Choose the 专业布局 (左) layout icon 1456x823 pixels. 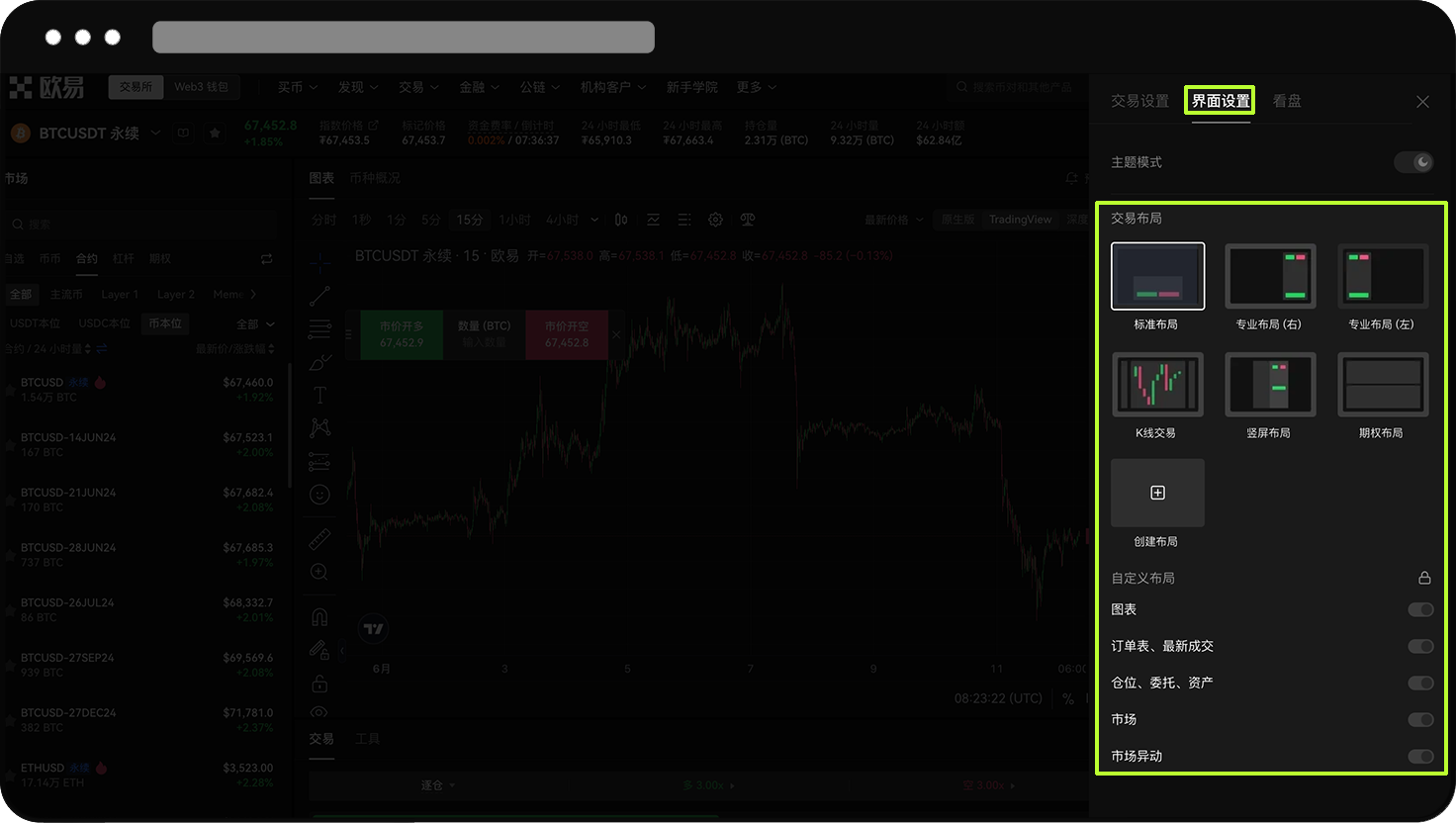pos(1383,277)
